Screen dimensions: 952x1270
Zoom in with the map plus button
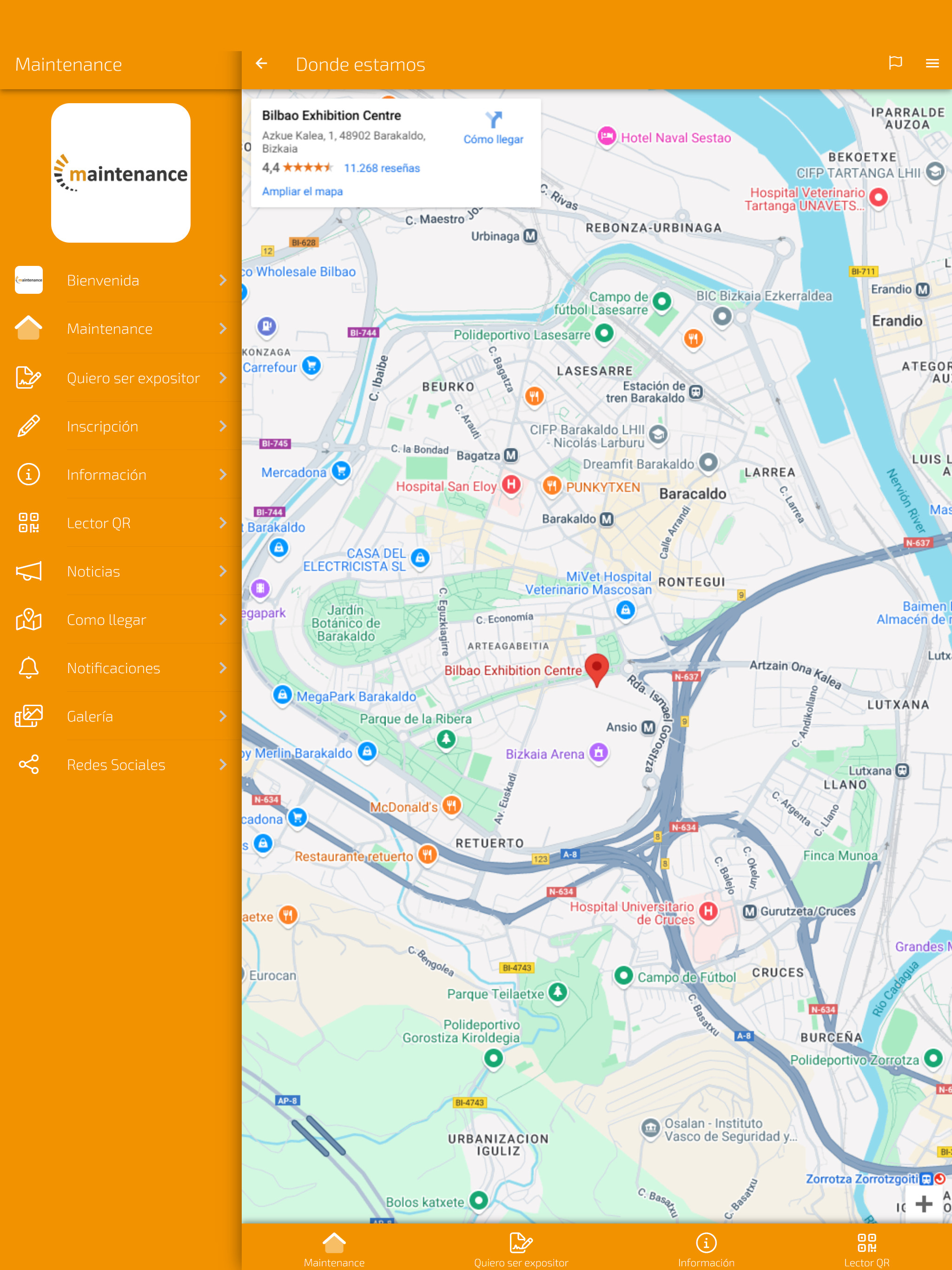923,1204
